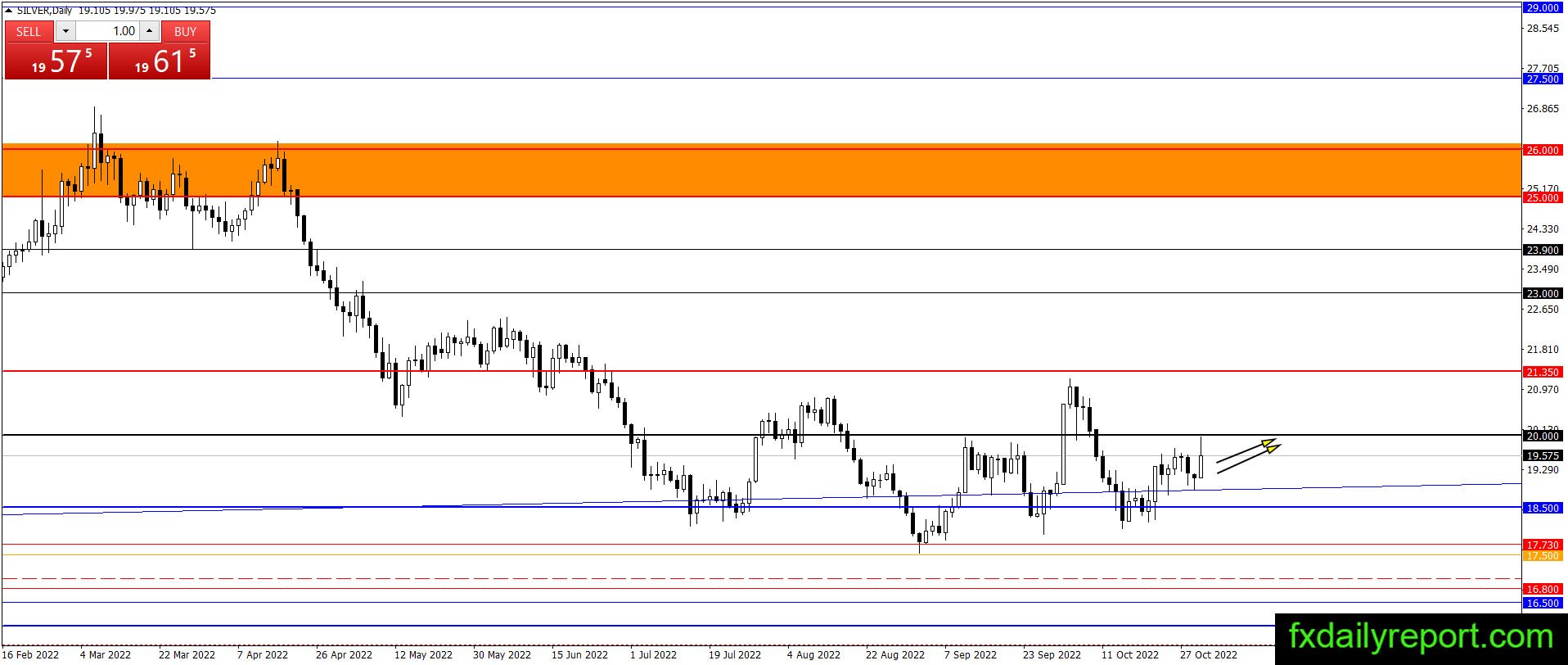Click the SILVER,Daily chart title

44,11
